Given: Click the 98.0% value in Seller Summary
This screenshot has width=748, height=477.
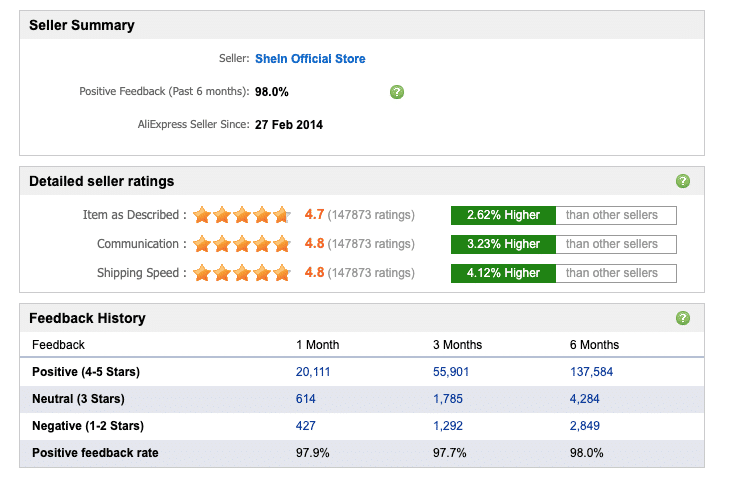Looking at the screenshot, I should [x=271, y=92].
